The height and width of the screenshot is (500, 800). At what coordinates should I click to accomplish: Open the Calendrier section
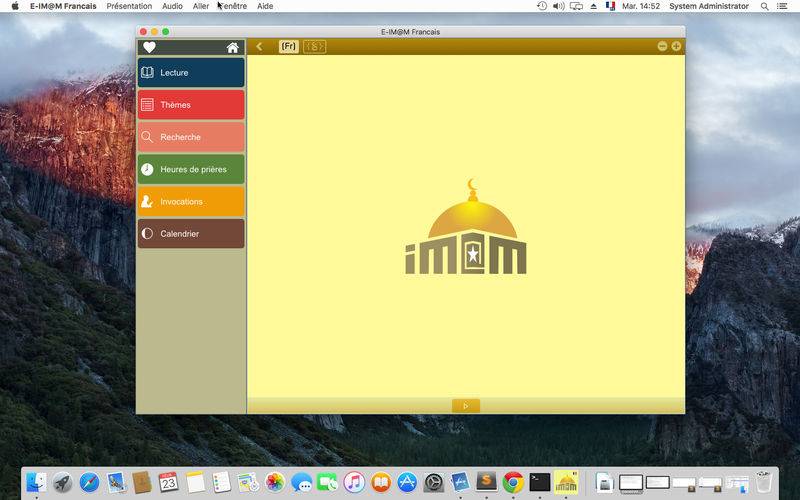coord(191,233)
